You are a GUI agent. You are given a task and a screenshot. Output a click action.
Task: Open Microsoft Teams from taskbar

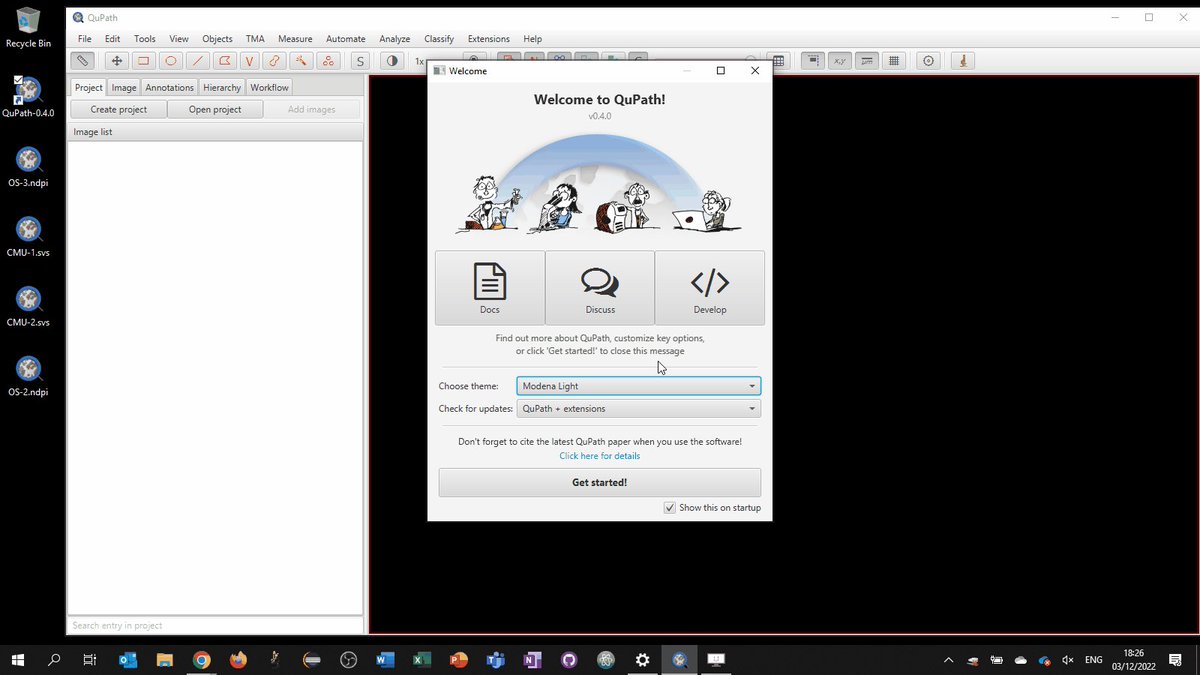(496, 660)
